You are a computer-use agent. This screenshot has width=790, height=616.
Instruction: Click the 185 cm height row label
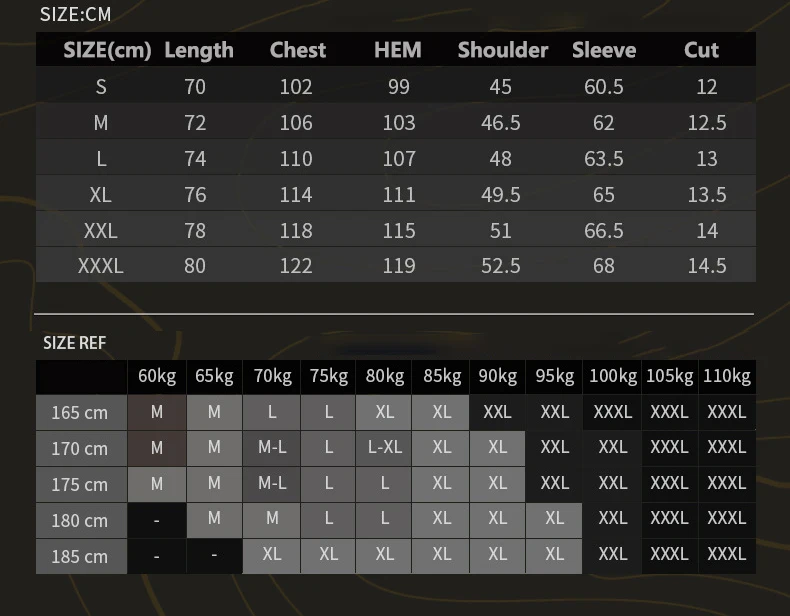click(80, 556)
